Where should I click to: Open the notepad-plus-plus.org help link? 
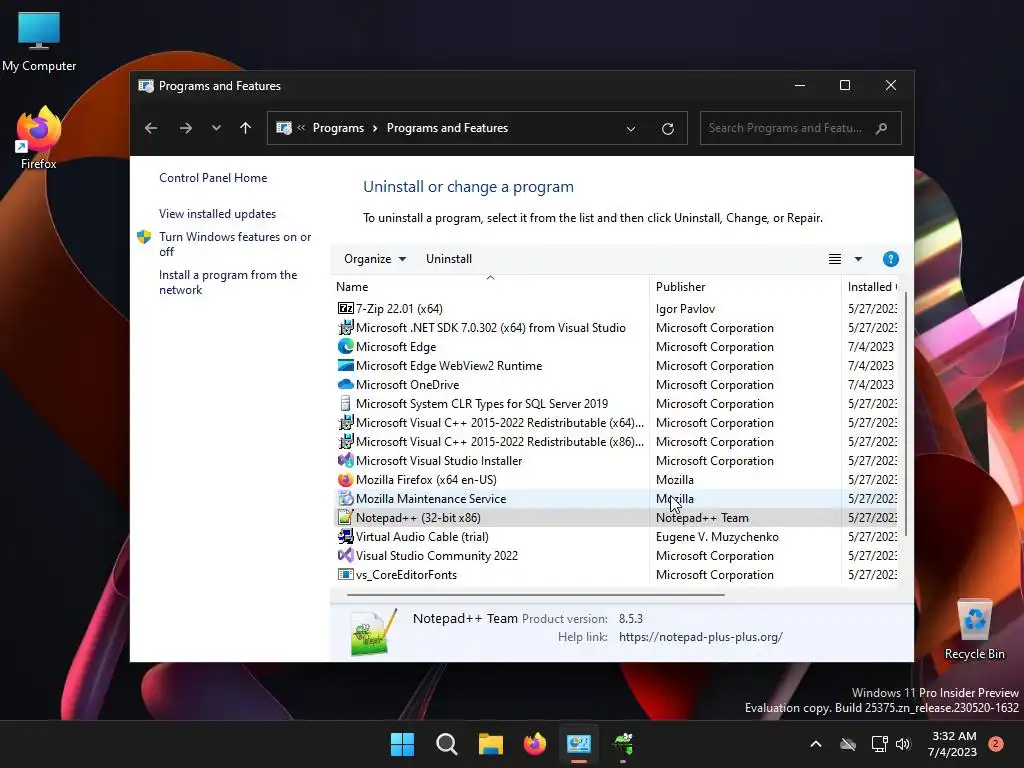701,637
